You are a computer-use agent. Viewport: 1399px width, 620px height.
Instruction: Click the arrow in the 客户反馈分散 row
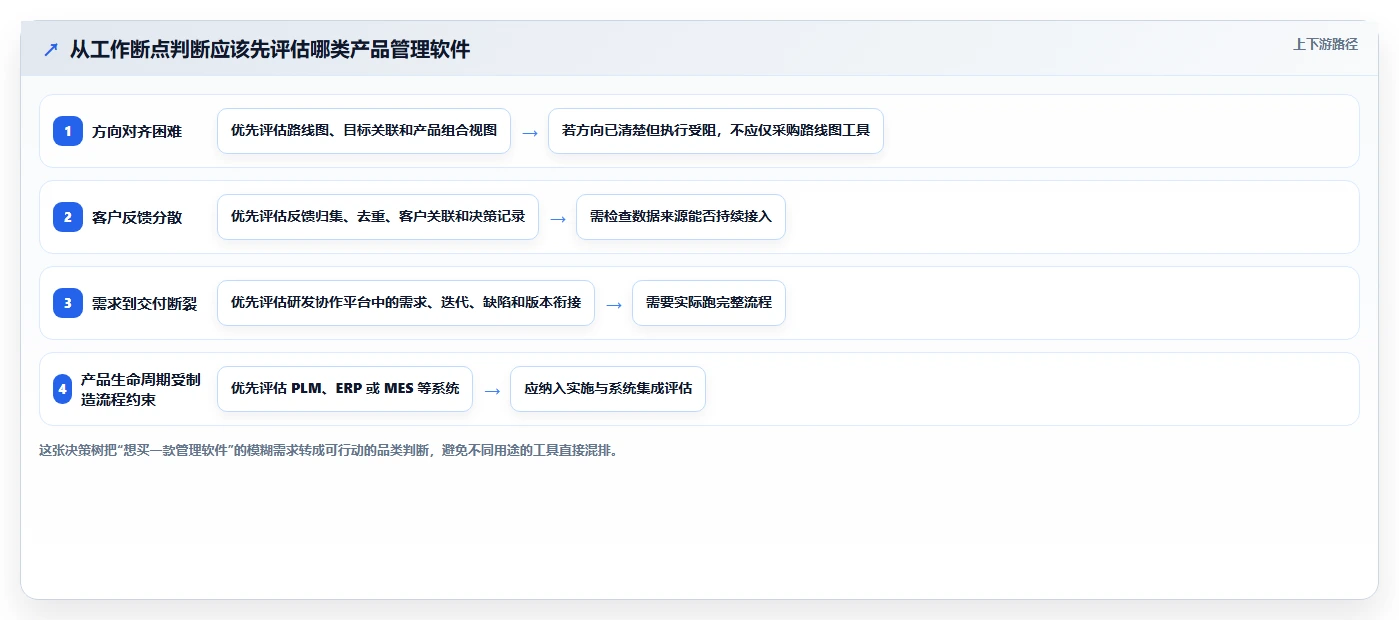click(x=558, y=218)
